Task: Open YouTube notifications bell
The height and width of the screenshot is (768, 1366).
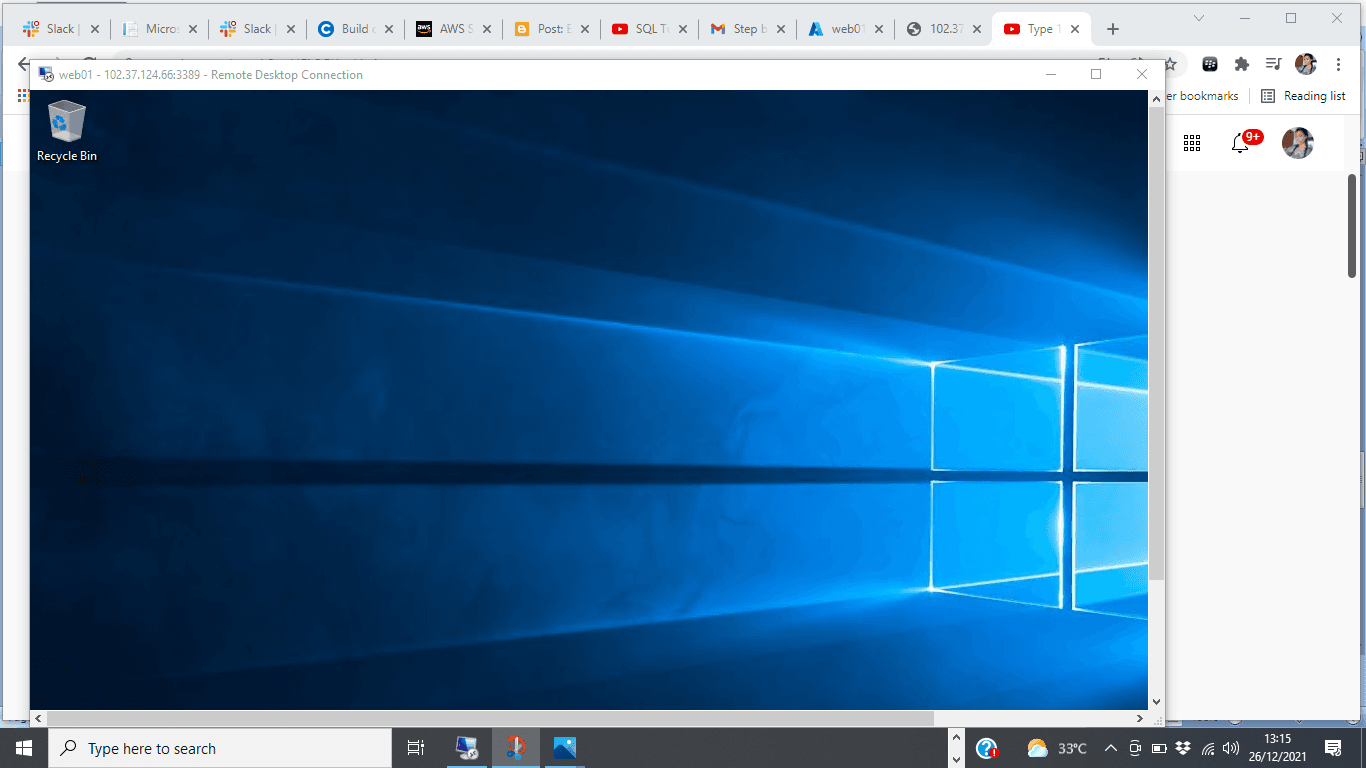Action: point(1240,143)
